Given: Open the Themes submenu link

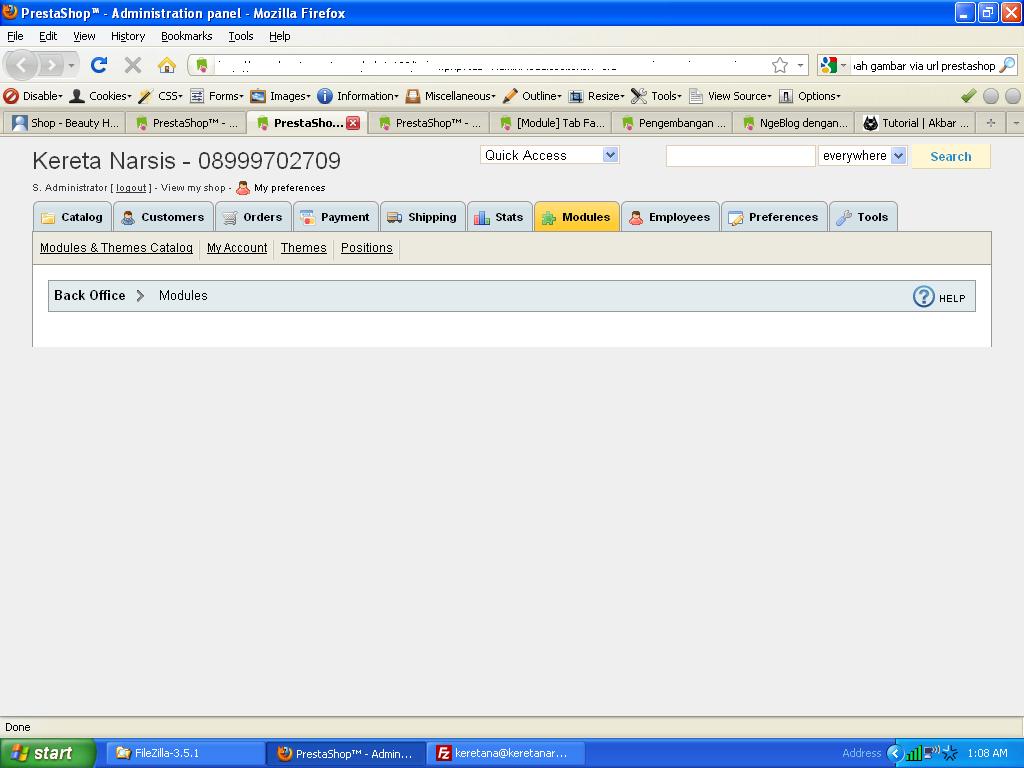Looking at the screenshot, I should 304,248.
